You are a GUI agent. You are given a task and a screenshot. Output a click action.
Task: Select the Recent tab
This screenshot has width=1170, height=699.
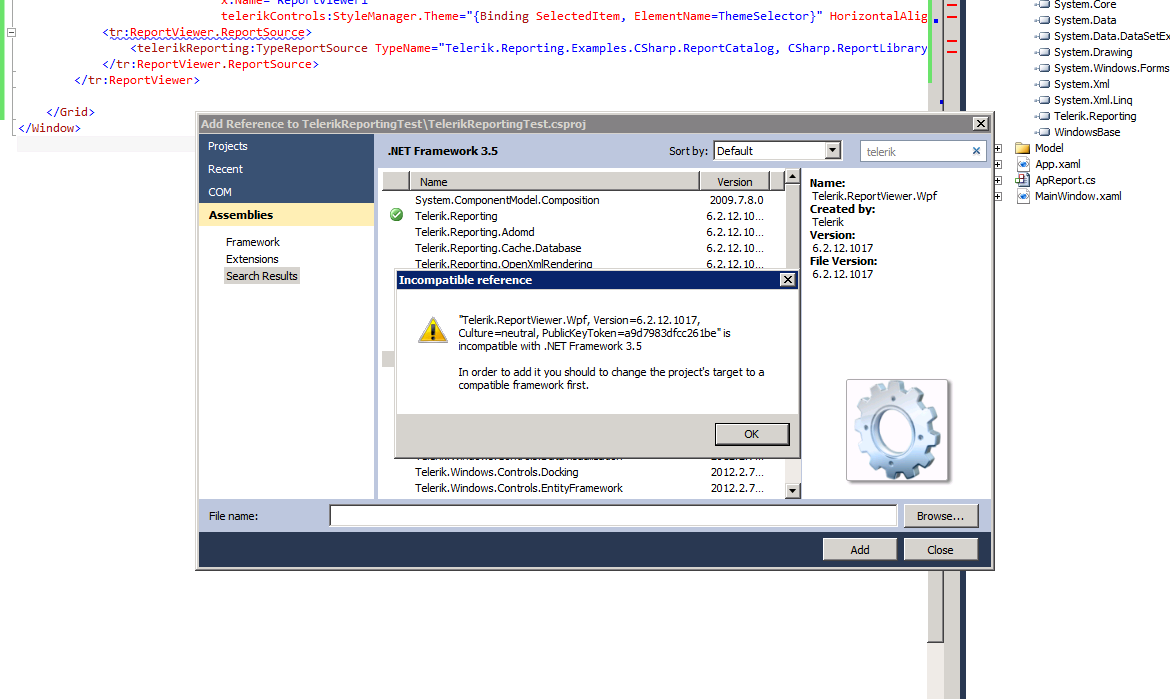[287, 169]
